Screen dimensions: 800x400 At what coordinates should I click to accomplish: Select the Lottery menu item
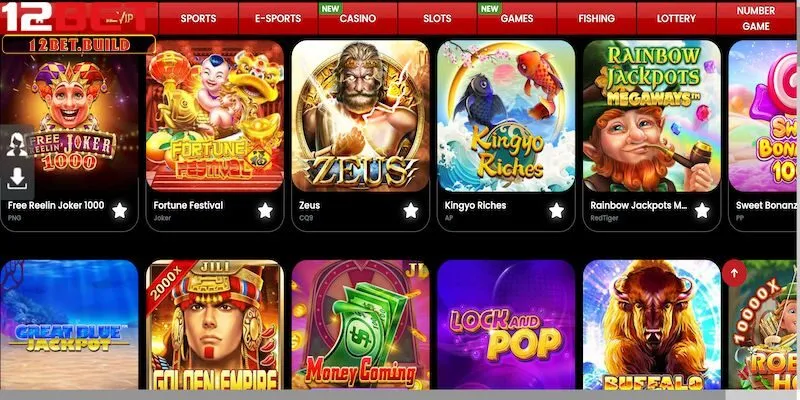point(676,18)
